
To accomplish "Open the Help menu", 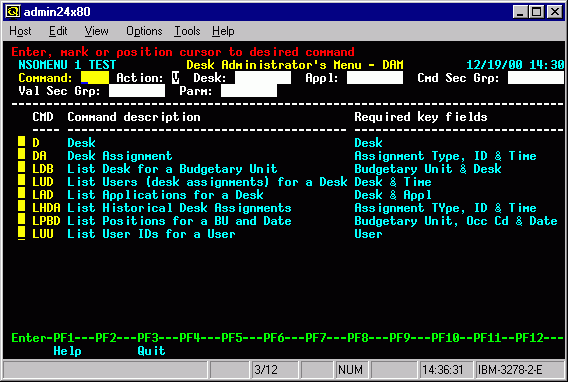I will [223, 31].
